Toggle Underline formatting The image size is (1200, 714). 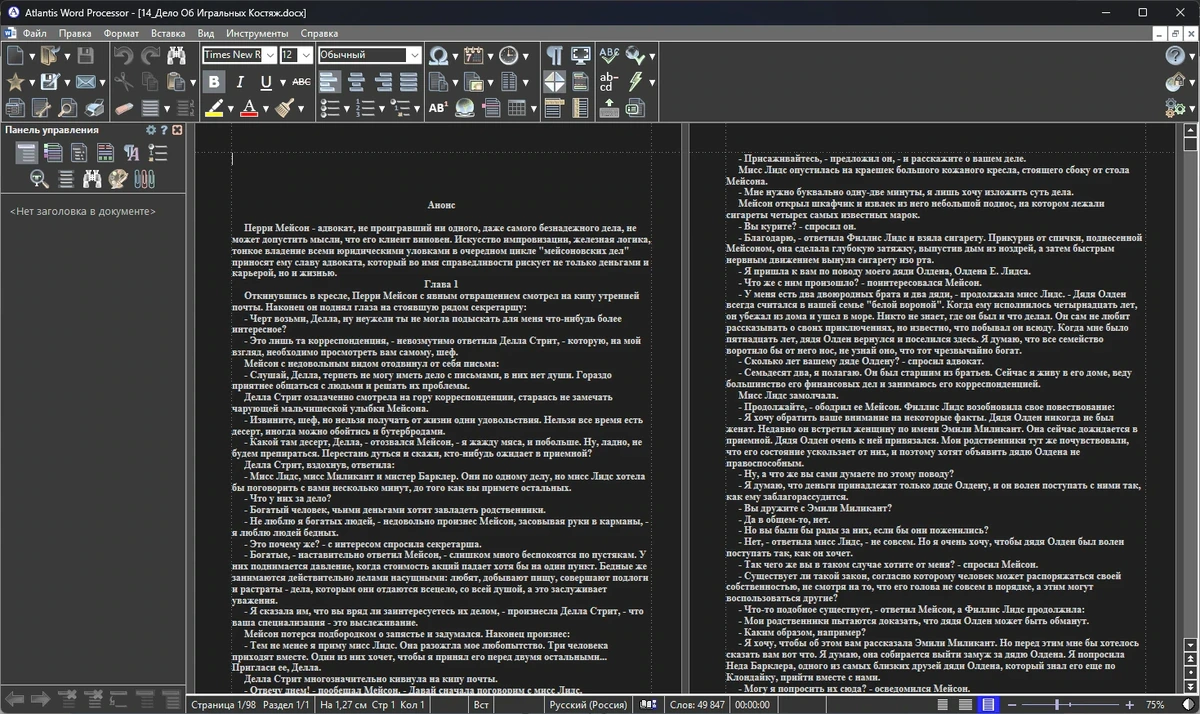(266, 82)
